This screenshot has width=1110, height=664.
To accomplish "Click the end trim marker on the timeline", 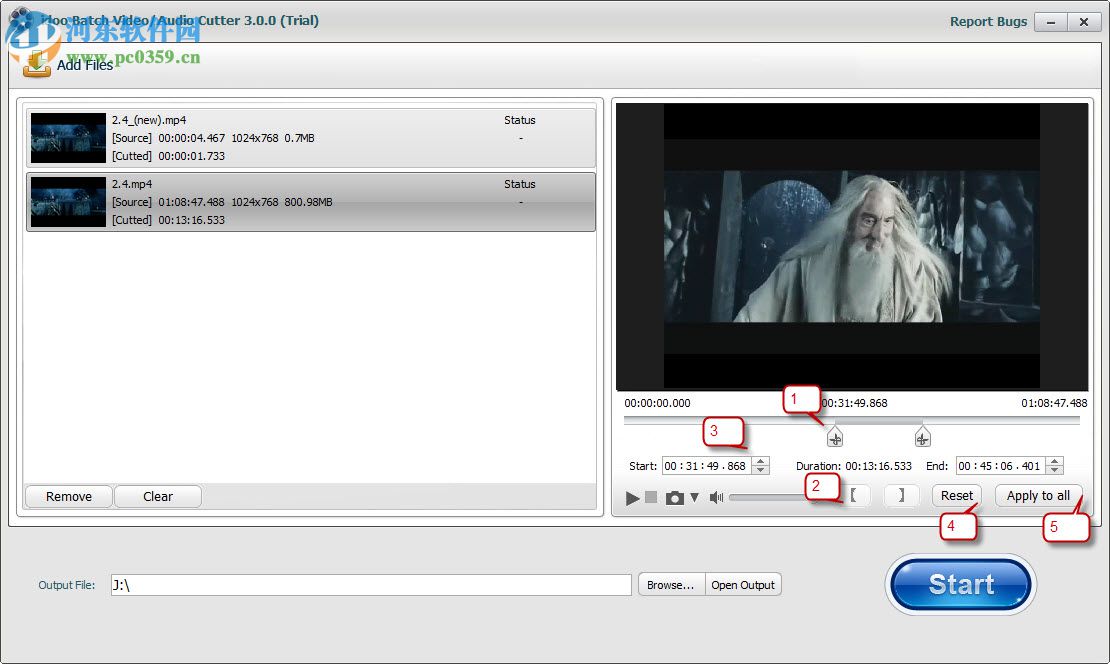I will 922,437.
